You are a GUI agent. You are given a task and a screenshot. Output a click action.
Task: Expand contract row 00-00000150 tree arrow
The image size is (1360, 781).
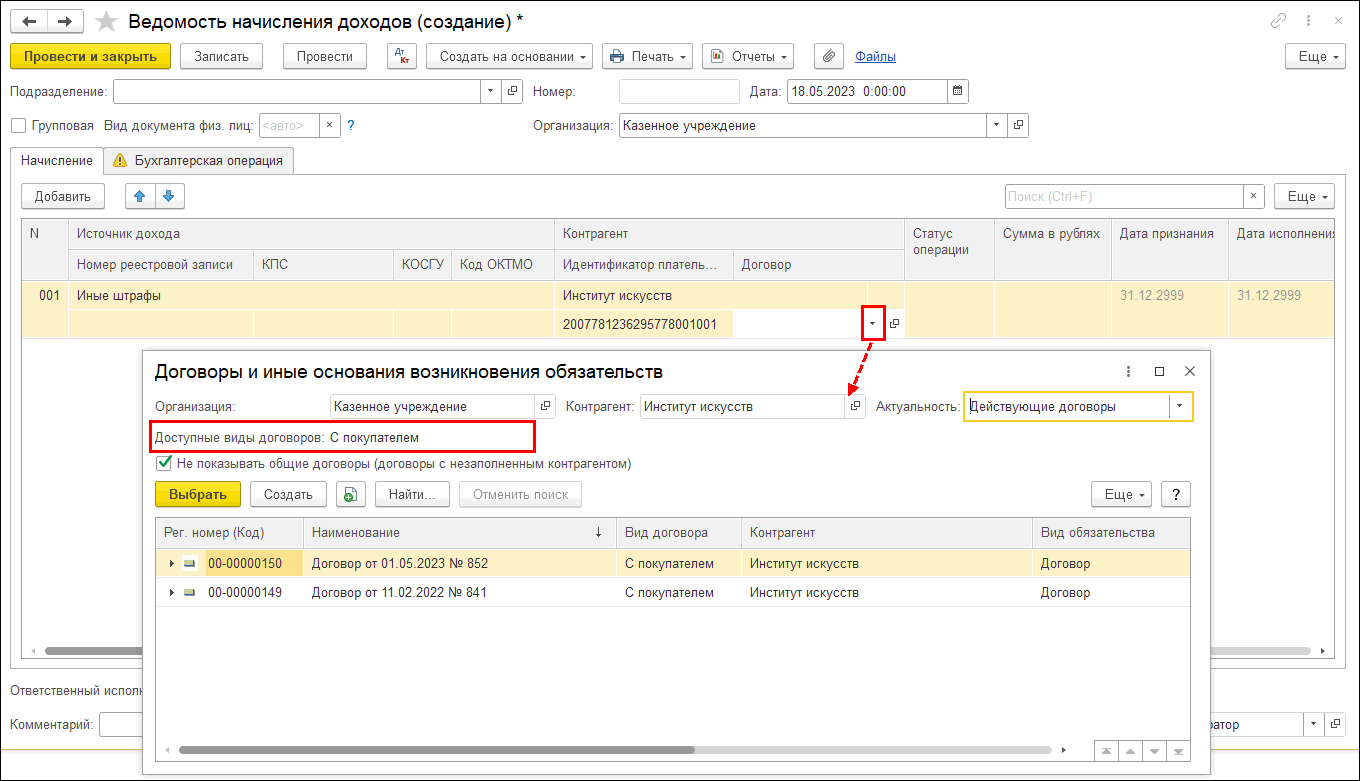172,564
